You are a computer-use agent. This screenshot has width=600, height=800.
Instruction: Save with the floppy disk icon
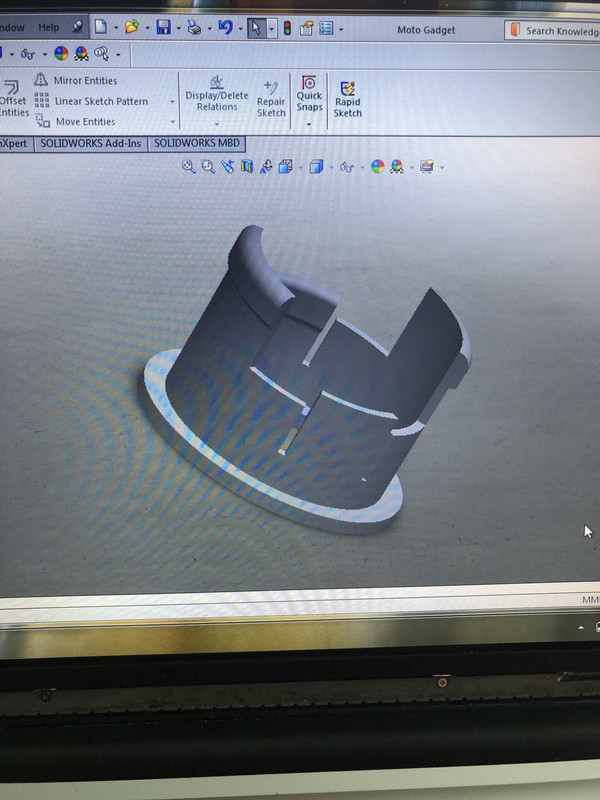163,28
